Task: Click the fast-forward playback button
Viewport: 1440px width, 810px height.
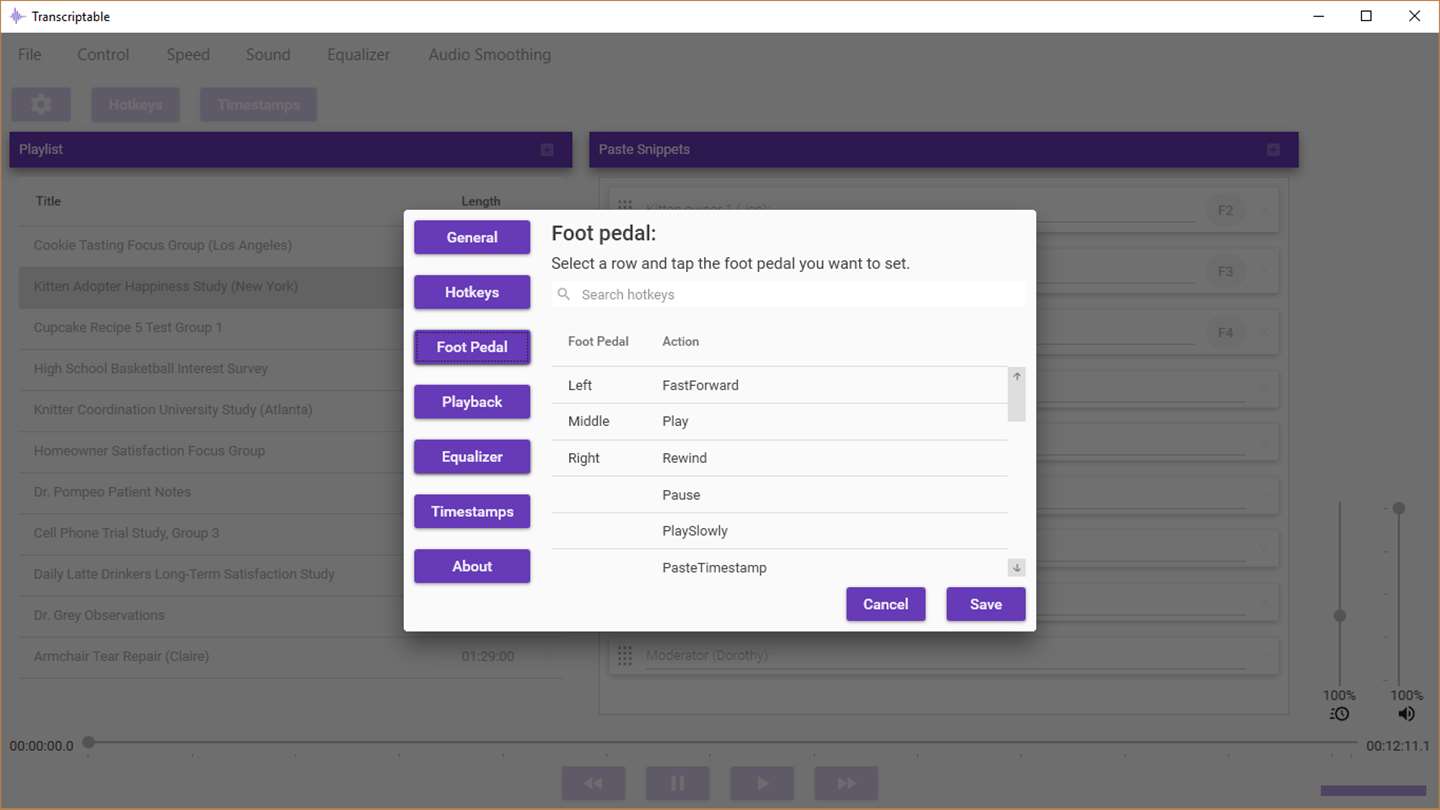Action: 846,783
